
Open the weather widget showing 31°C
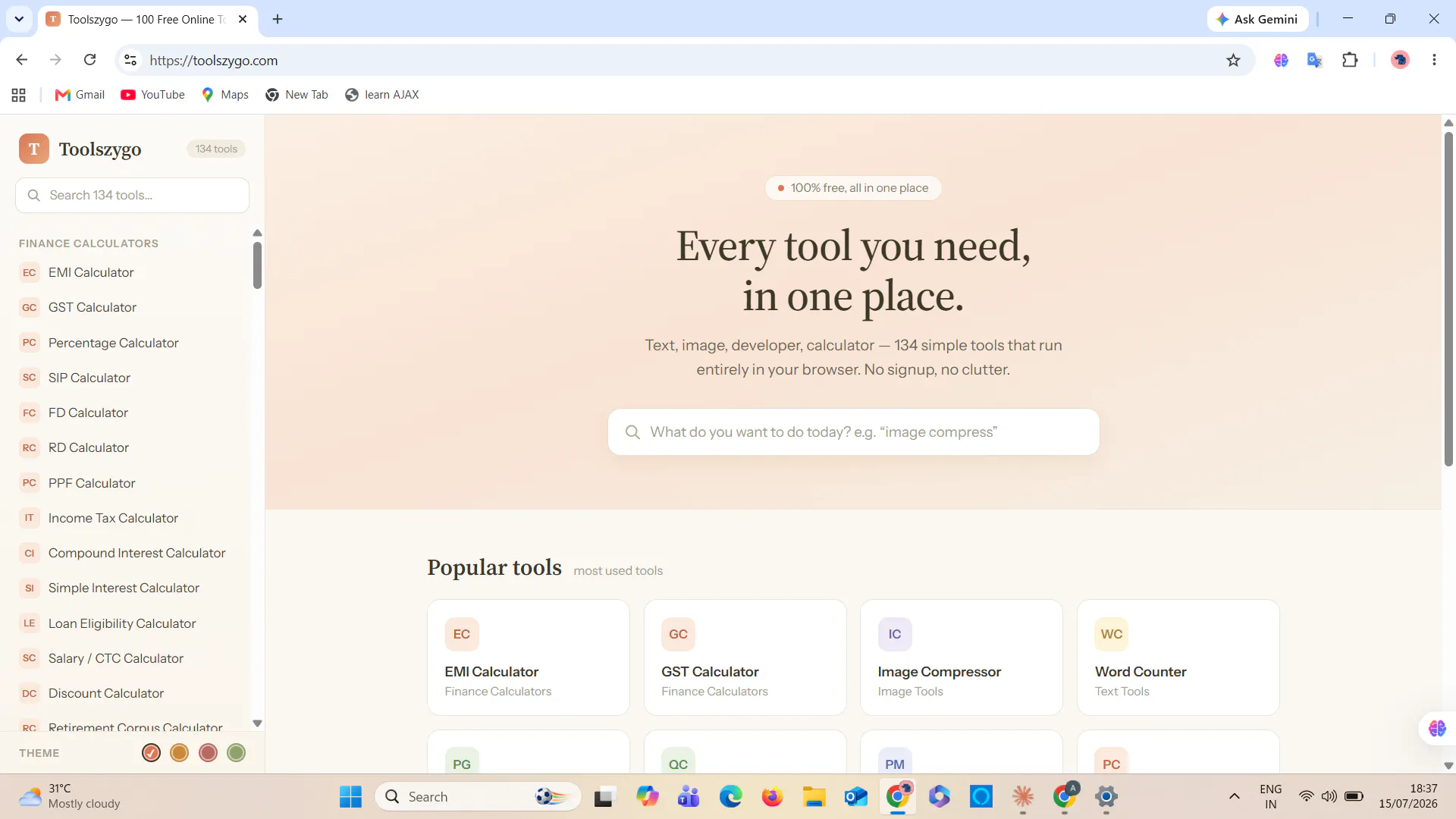click(x=70, y=796)
